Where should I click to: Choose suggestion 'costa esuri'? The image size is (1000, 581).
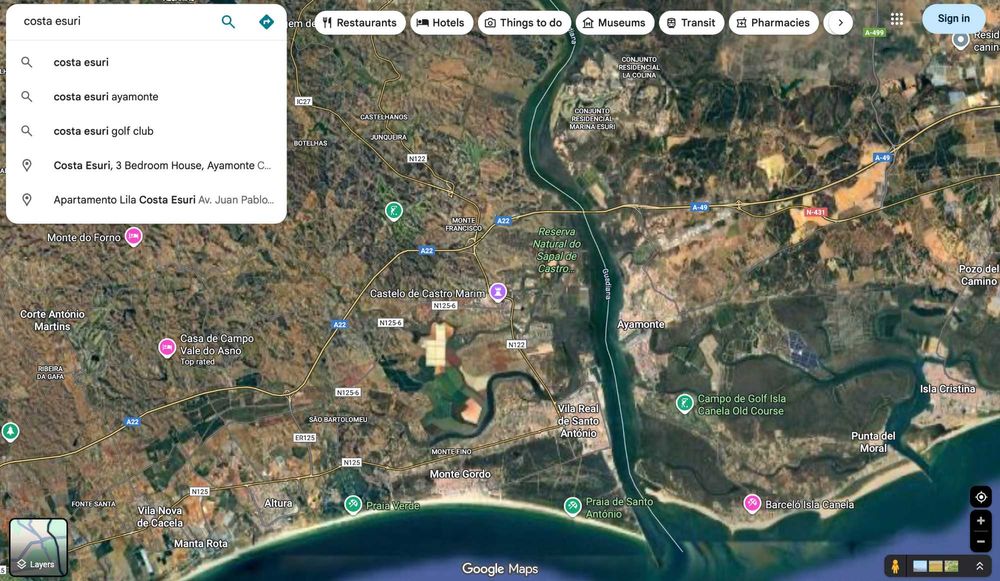click(146, 63)
